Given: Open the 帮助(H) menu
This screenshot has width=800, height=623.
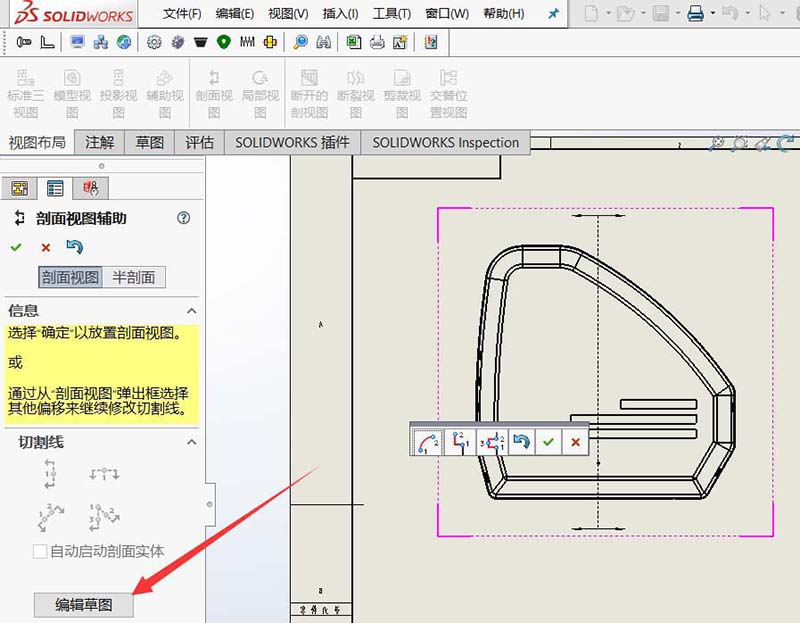Looking at the screenshot, I should pyautogui.click(x=504, y=14).
